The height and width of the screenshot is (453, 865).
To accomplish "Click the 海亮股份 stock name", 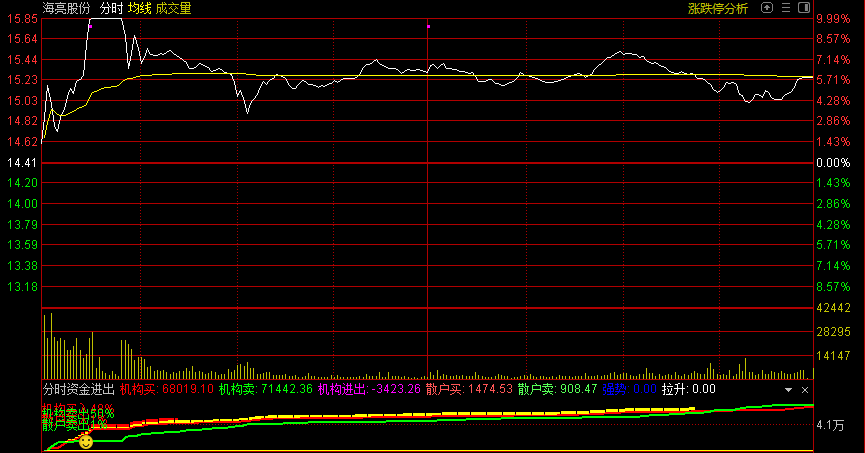I will [66, 8].
